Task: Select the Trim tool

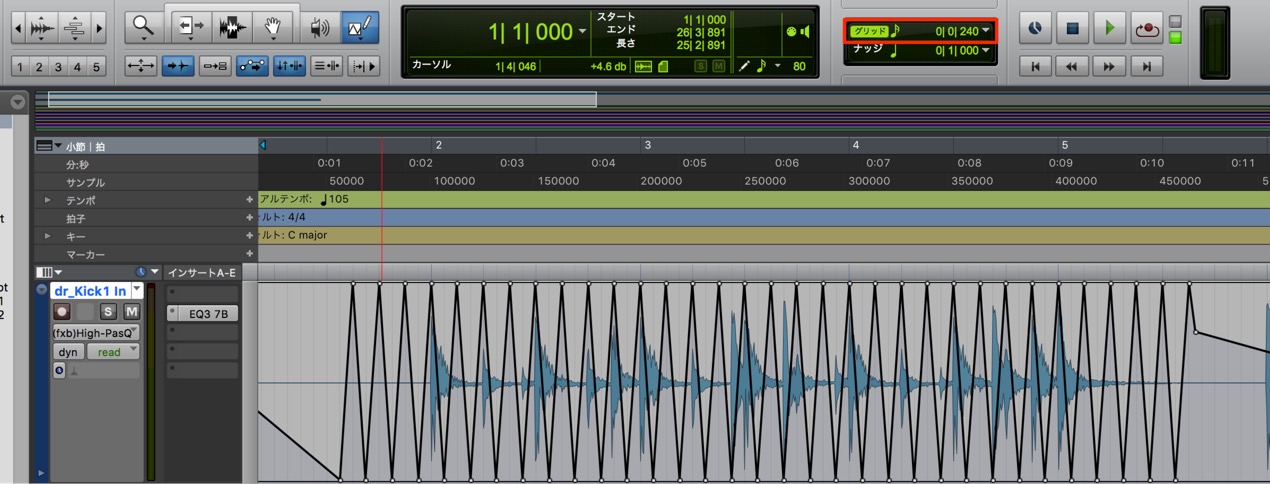Action: [189, 27]
